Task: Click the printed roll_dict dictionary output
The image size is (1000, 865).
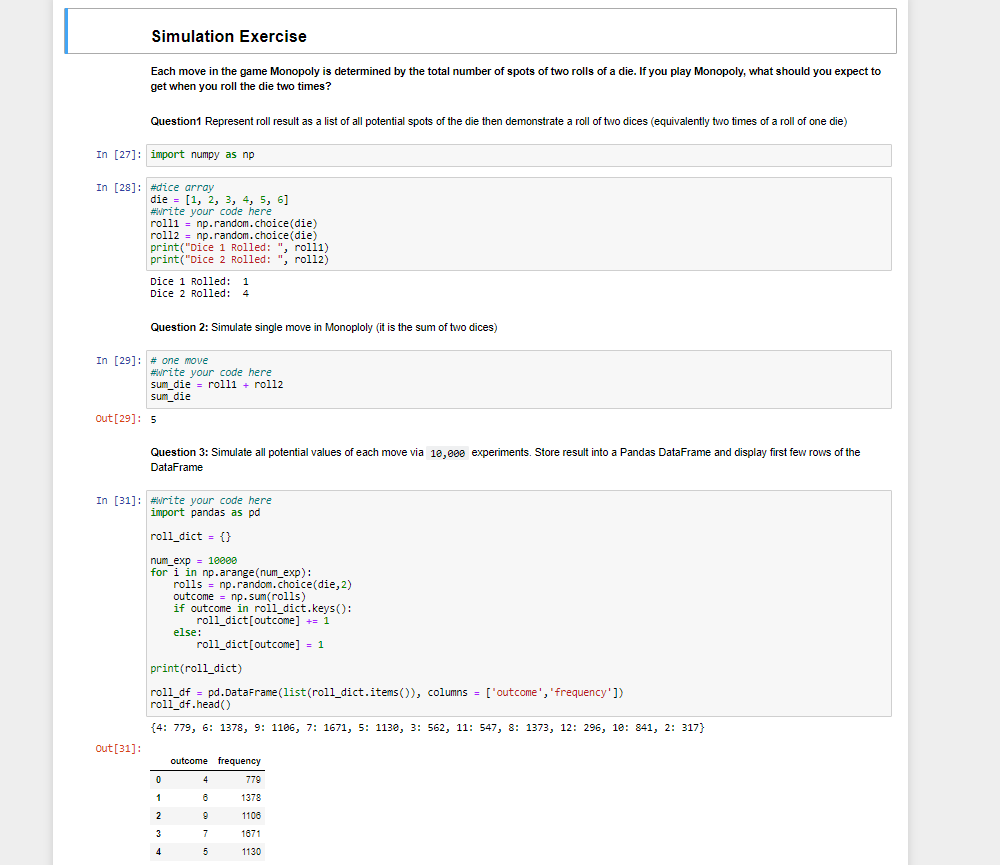Action: 427,727
